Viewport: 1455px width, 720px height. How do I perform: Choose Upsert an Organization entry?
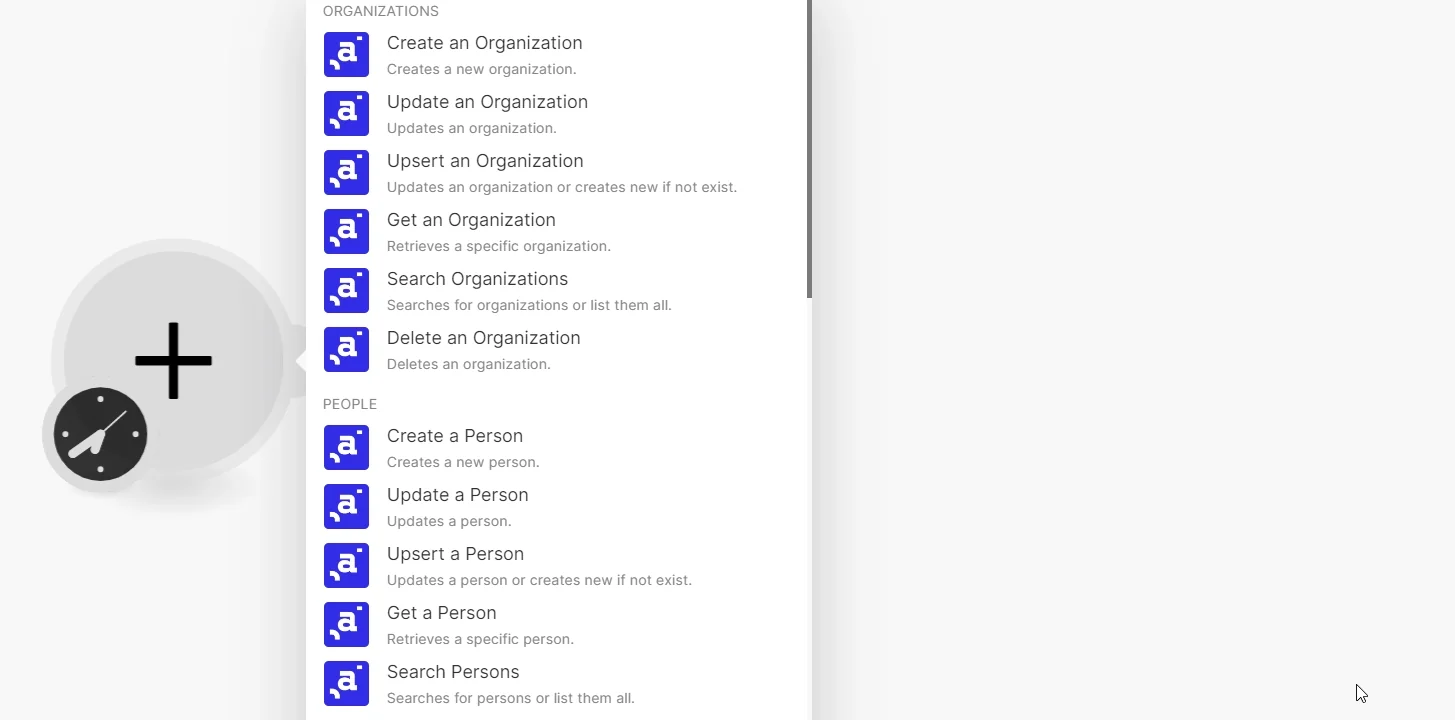tap(558, 173)
